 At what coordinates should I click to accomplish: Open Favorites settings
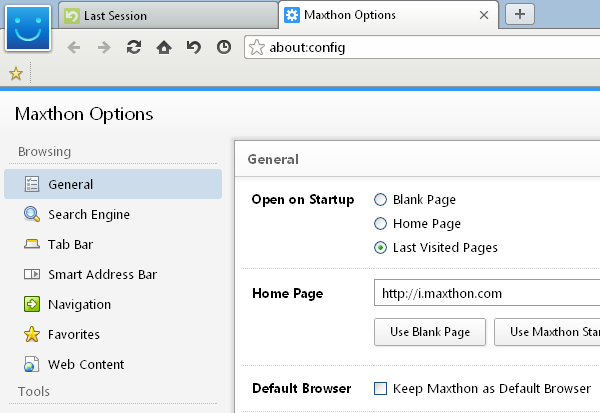coord(113,334)
